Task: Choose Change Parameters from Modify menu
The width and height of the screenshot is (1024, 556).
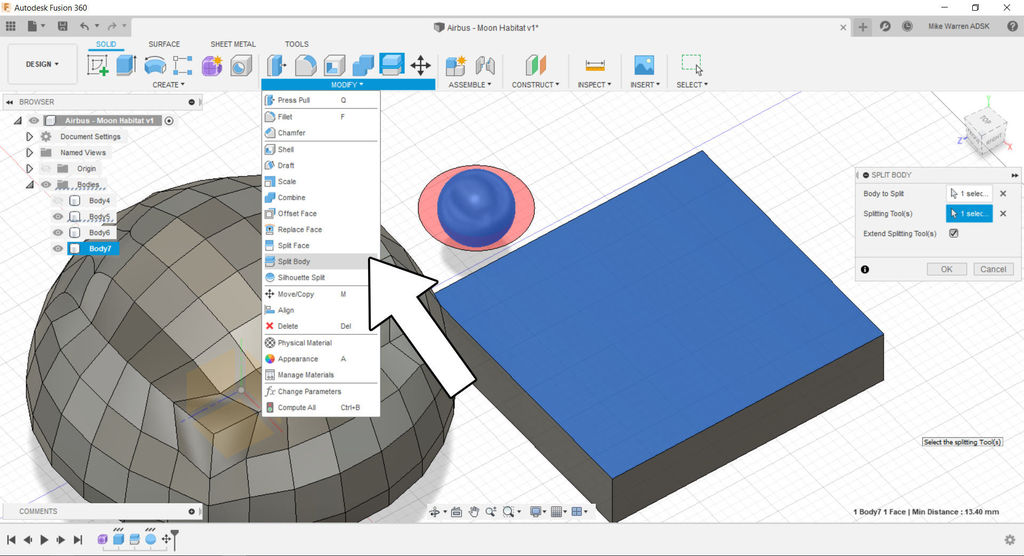Action: 320,391
